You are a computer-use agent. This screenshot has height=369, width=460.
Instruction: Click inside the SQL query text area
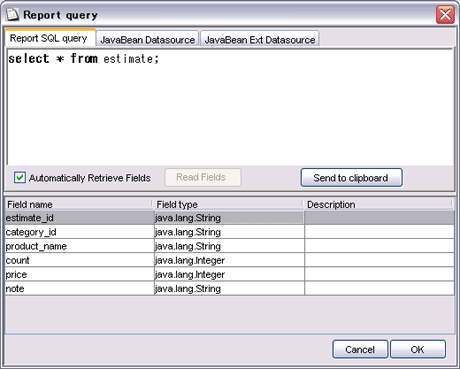coord(230,107)
